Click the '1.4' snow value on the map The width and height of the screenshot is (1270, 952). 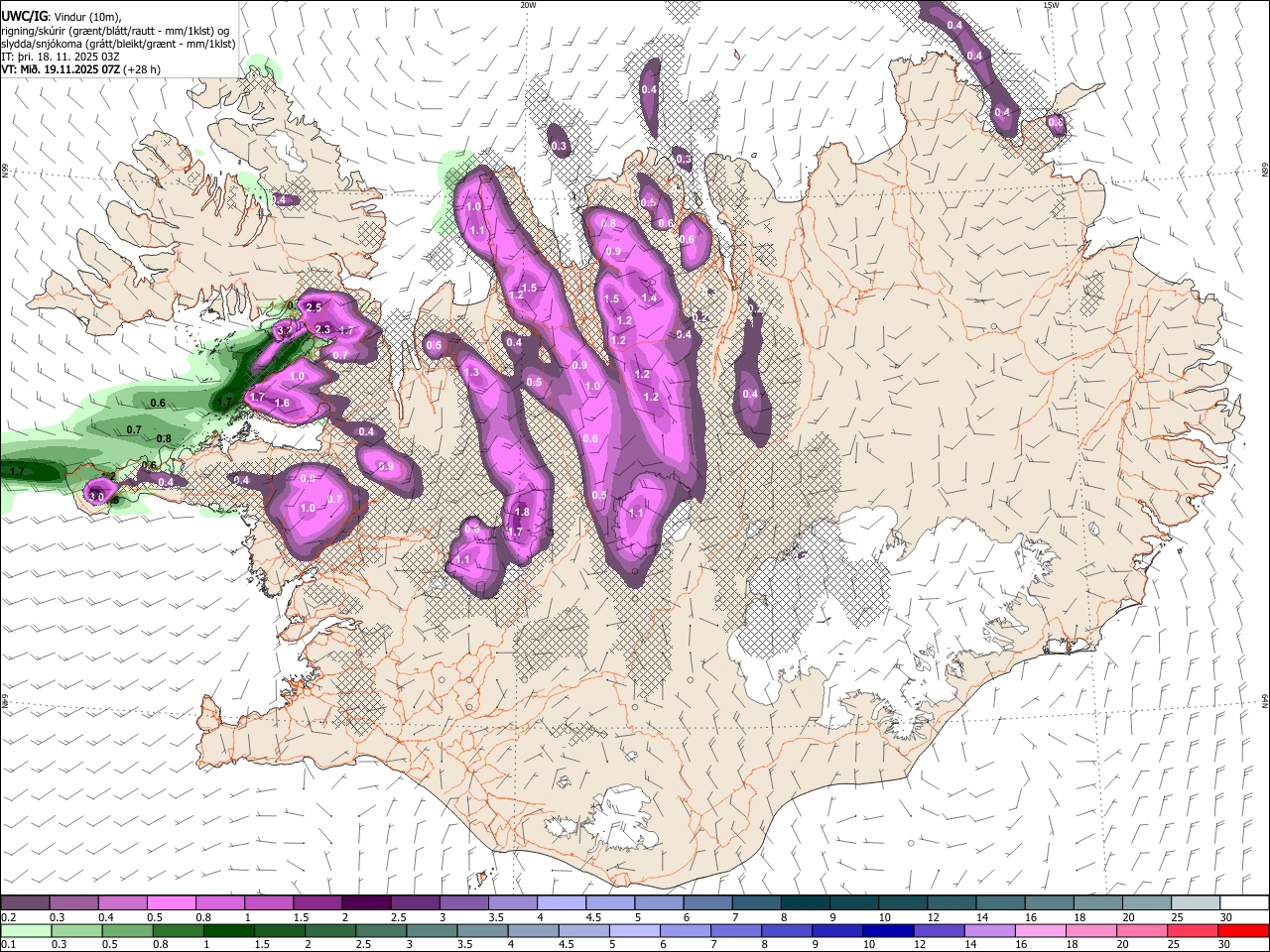point(649,297)
